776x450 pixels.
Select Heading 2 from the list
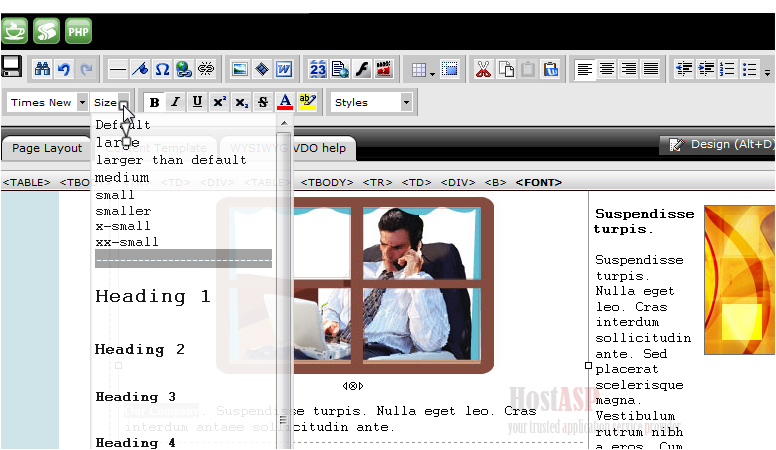[x=140, y=349]
